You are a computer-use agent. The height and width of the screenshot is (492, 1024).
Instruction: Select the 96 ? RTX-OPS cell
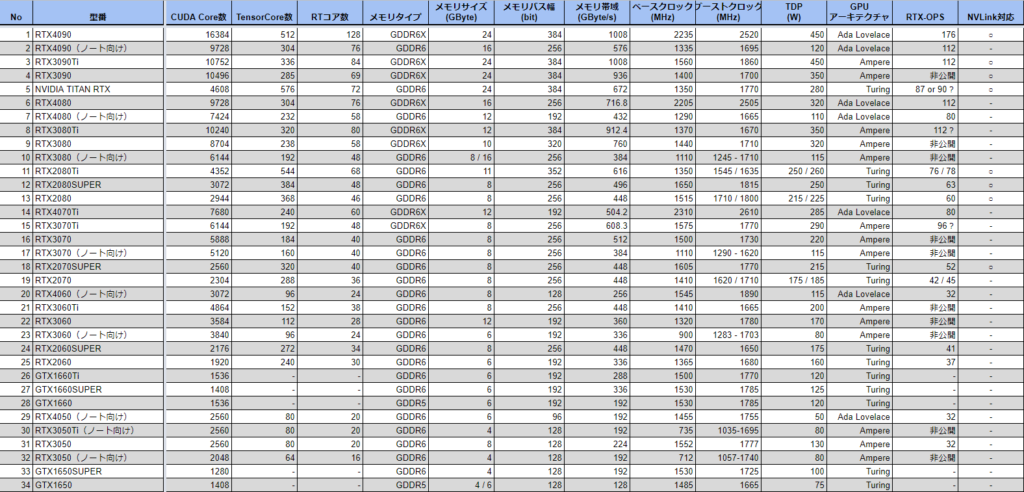pyautogui.click(x=925, y=226)
